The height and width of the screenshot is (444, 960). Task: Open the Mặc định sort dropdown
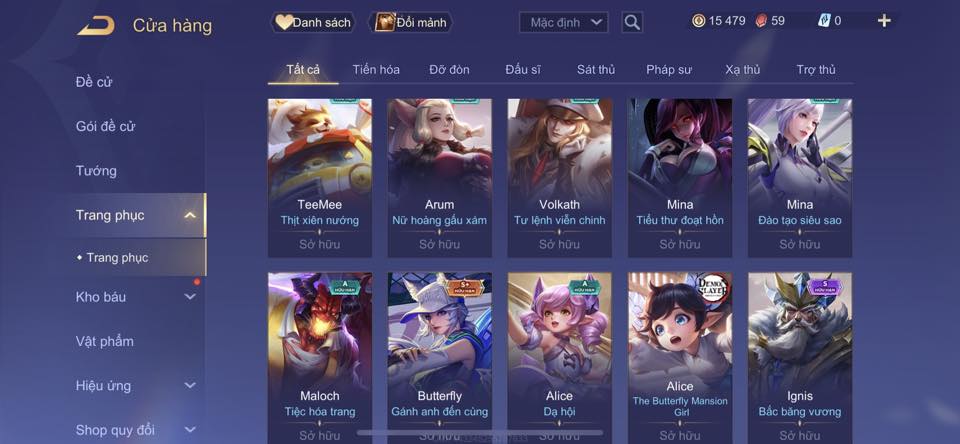point(563,23)
